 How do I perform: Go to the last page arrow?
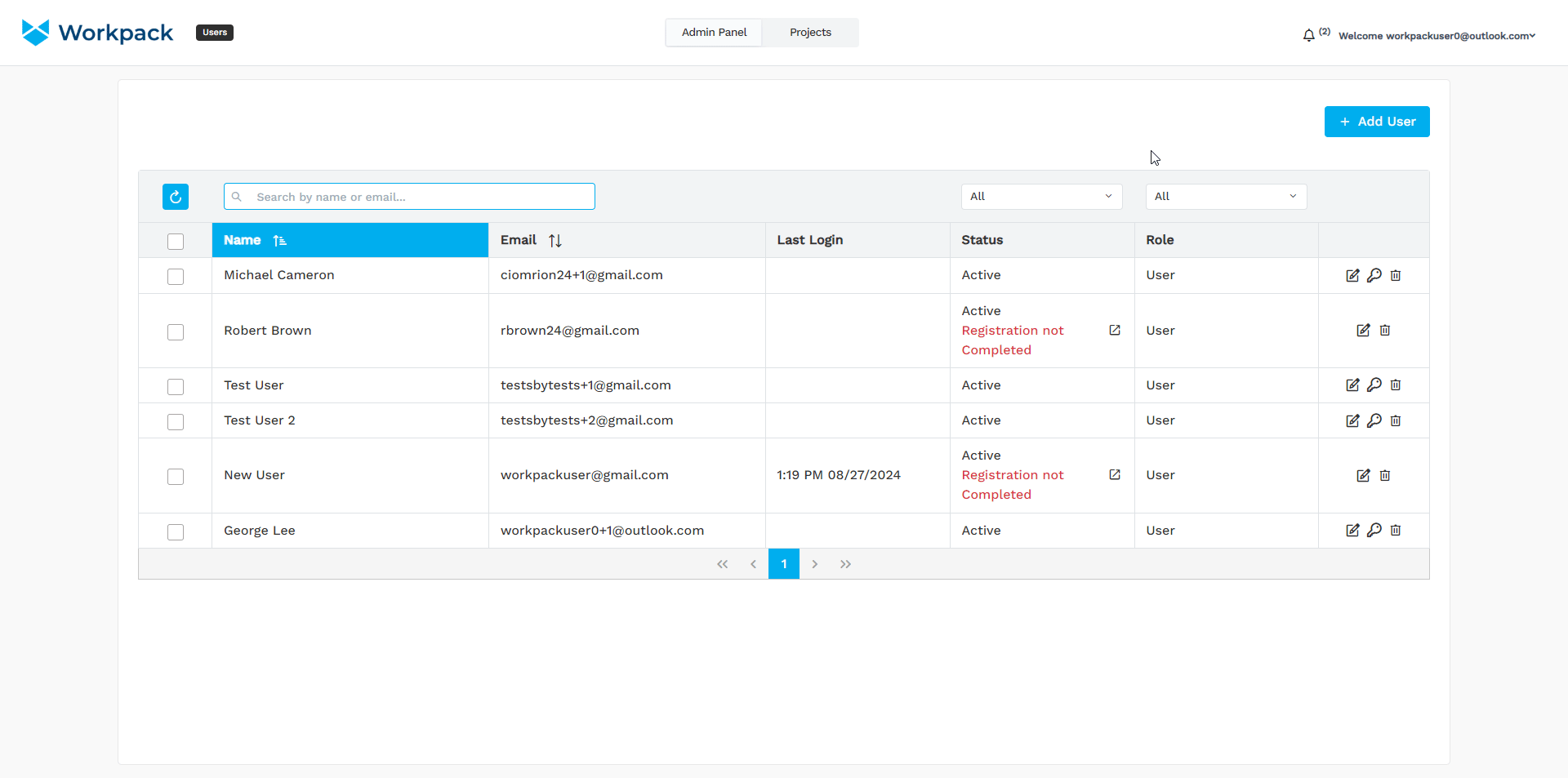tap(845, 564)
